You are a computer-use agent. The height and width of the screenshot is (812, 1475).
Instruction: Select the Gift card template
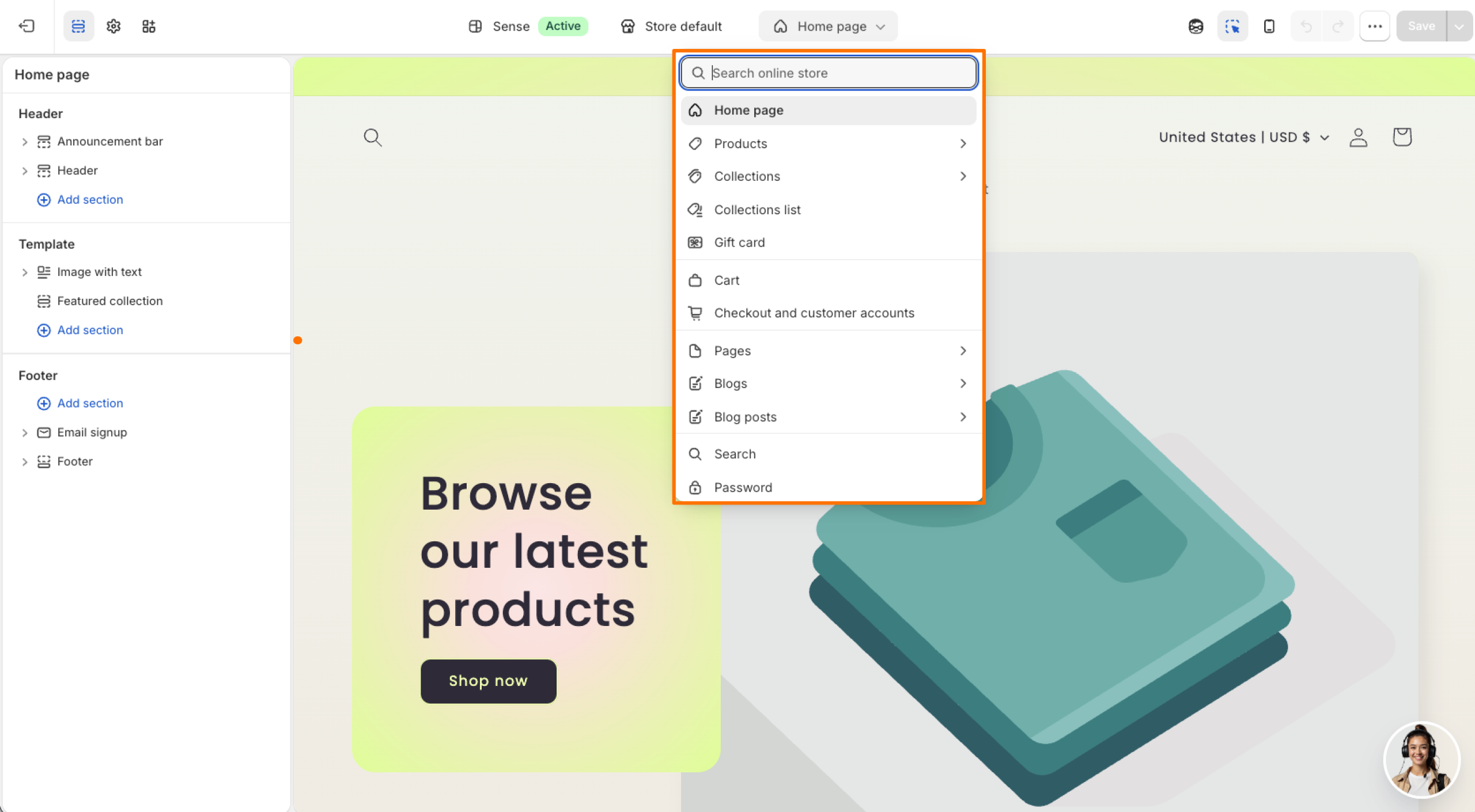tap(829, 242)
